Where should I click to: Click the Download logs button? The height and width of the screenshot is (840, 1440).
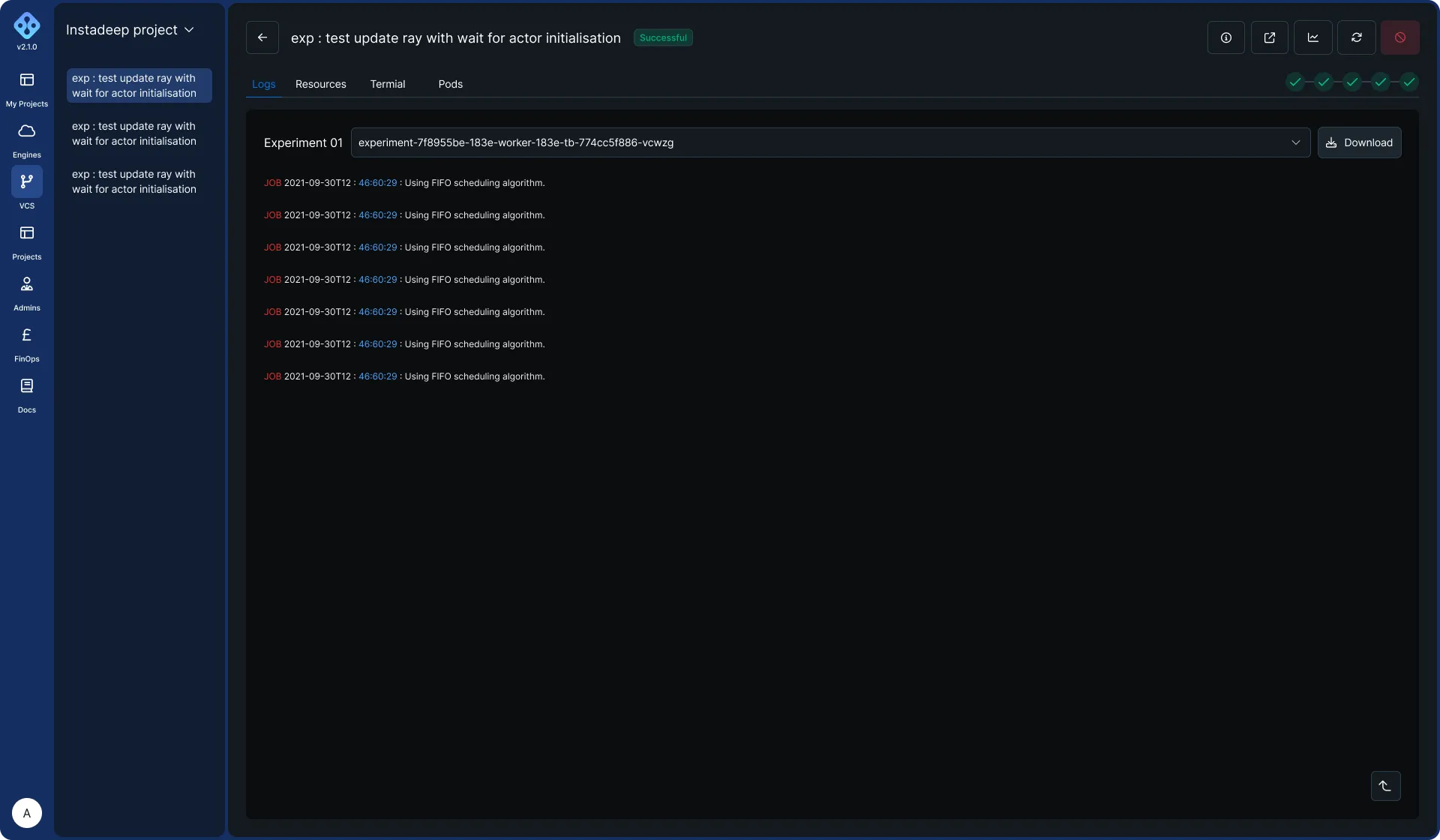coord(1359,142)
